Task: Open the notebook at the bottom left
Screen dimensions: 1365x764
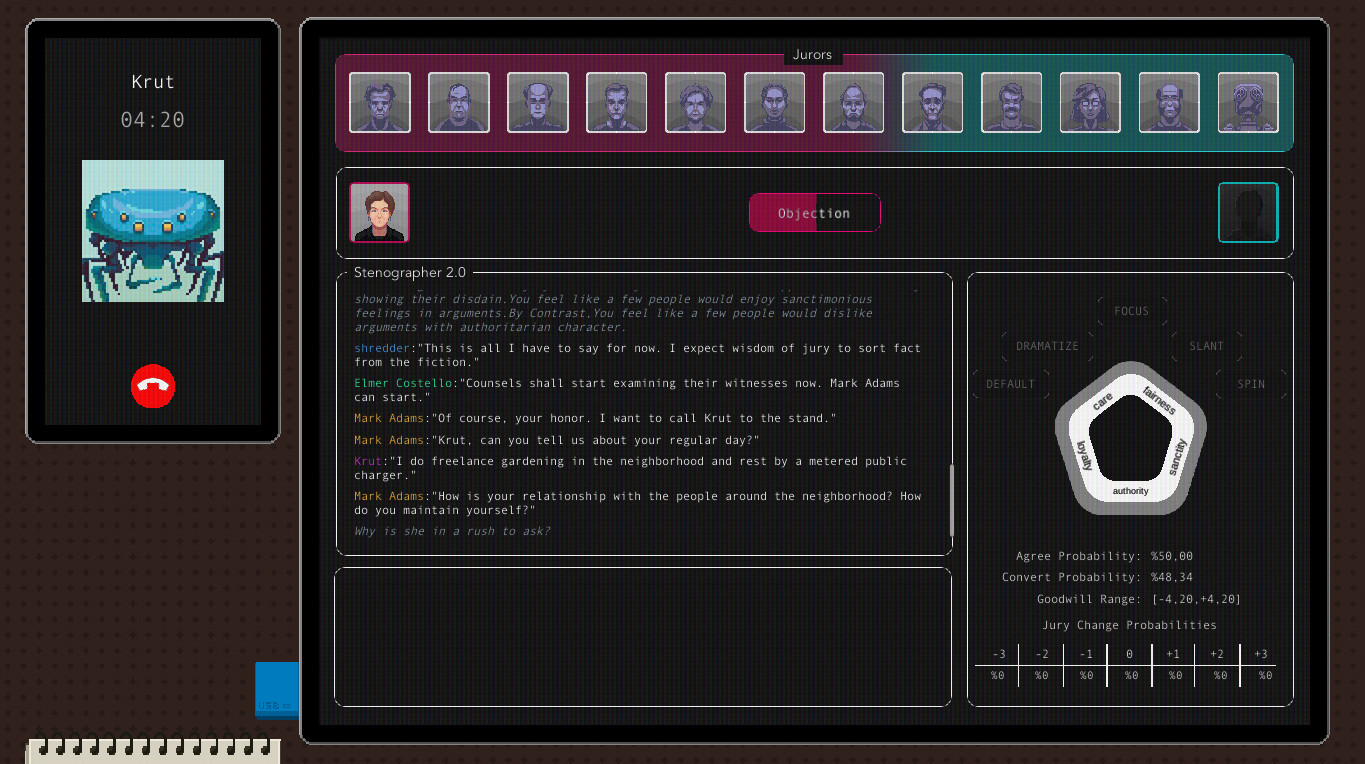Action: [x=150, y=752]
